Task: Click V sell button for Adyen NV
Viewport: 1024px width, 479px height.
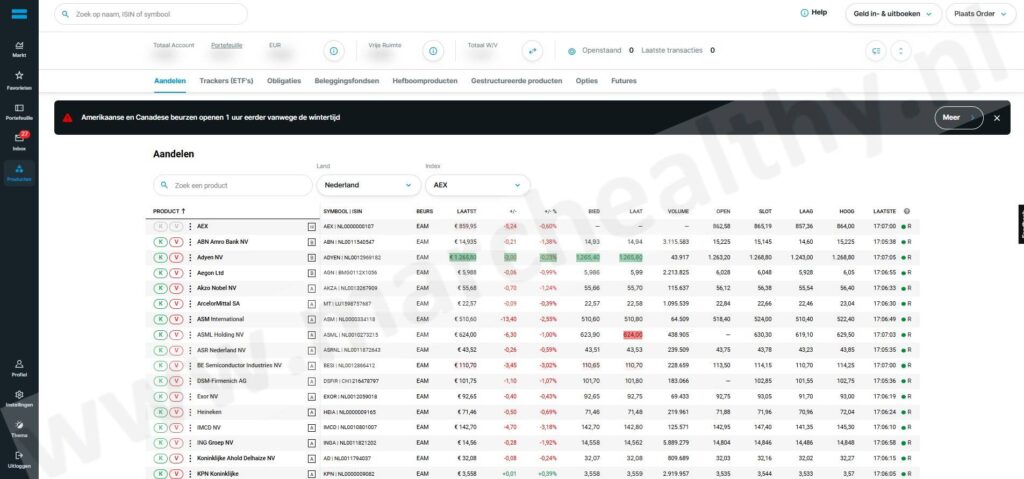Action: click(176, 257)
